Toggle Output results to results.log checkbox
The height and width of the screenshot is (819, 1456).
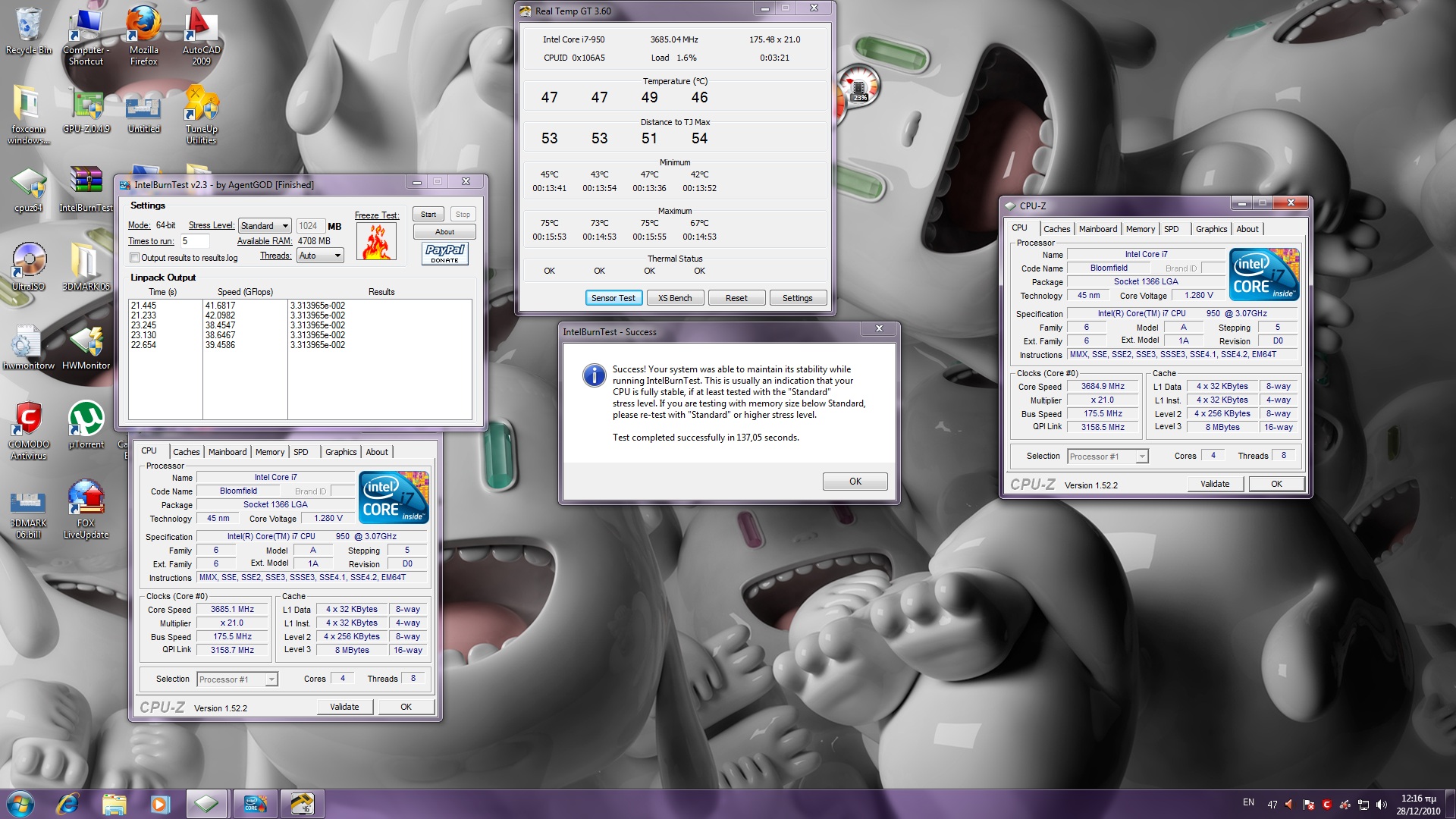click(134, 258)
